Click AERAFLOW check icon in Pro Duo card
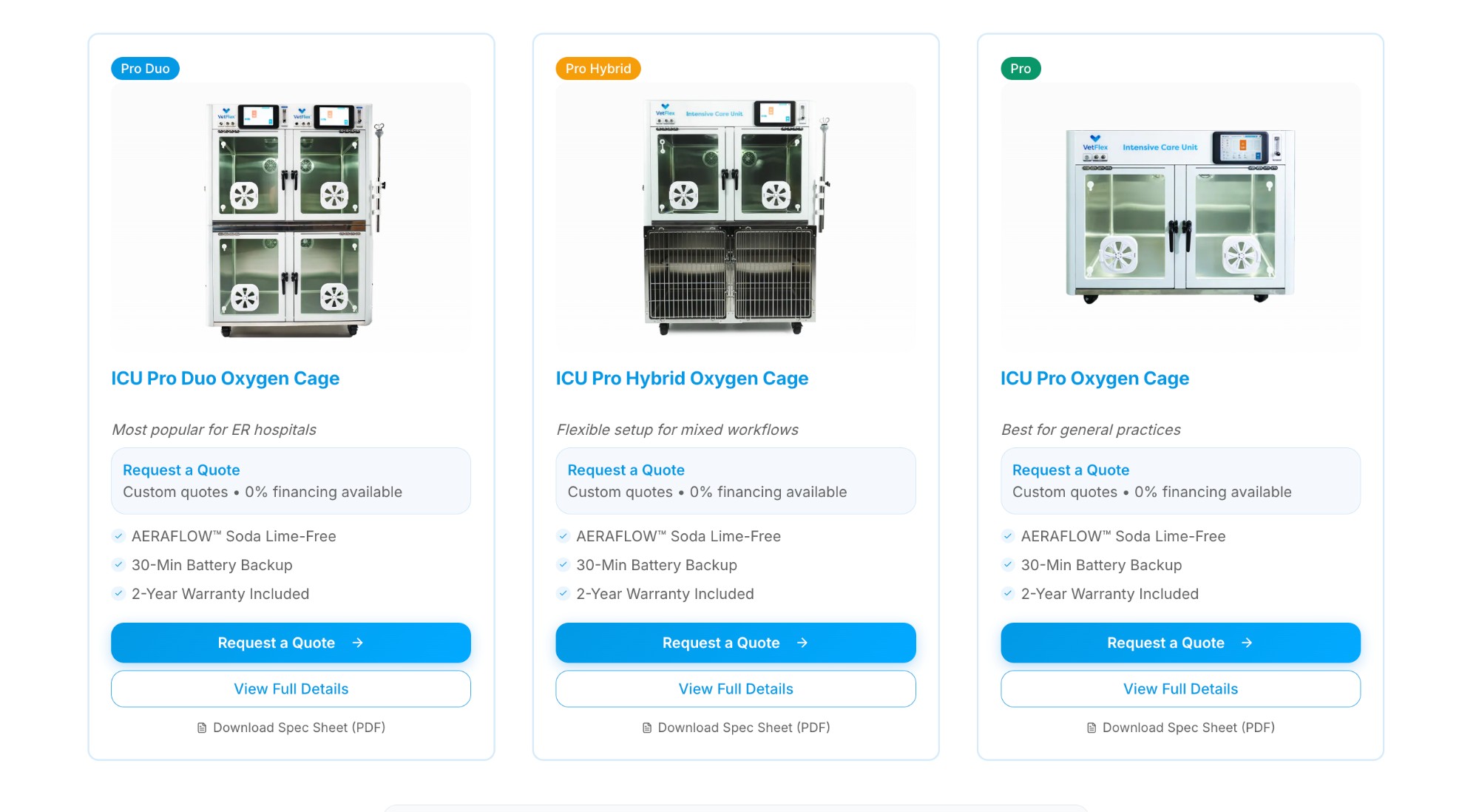 pos(118,536)
